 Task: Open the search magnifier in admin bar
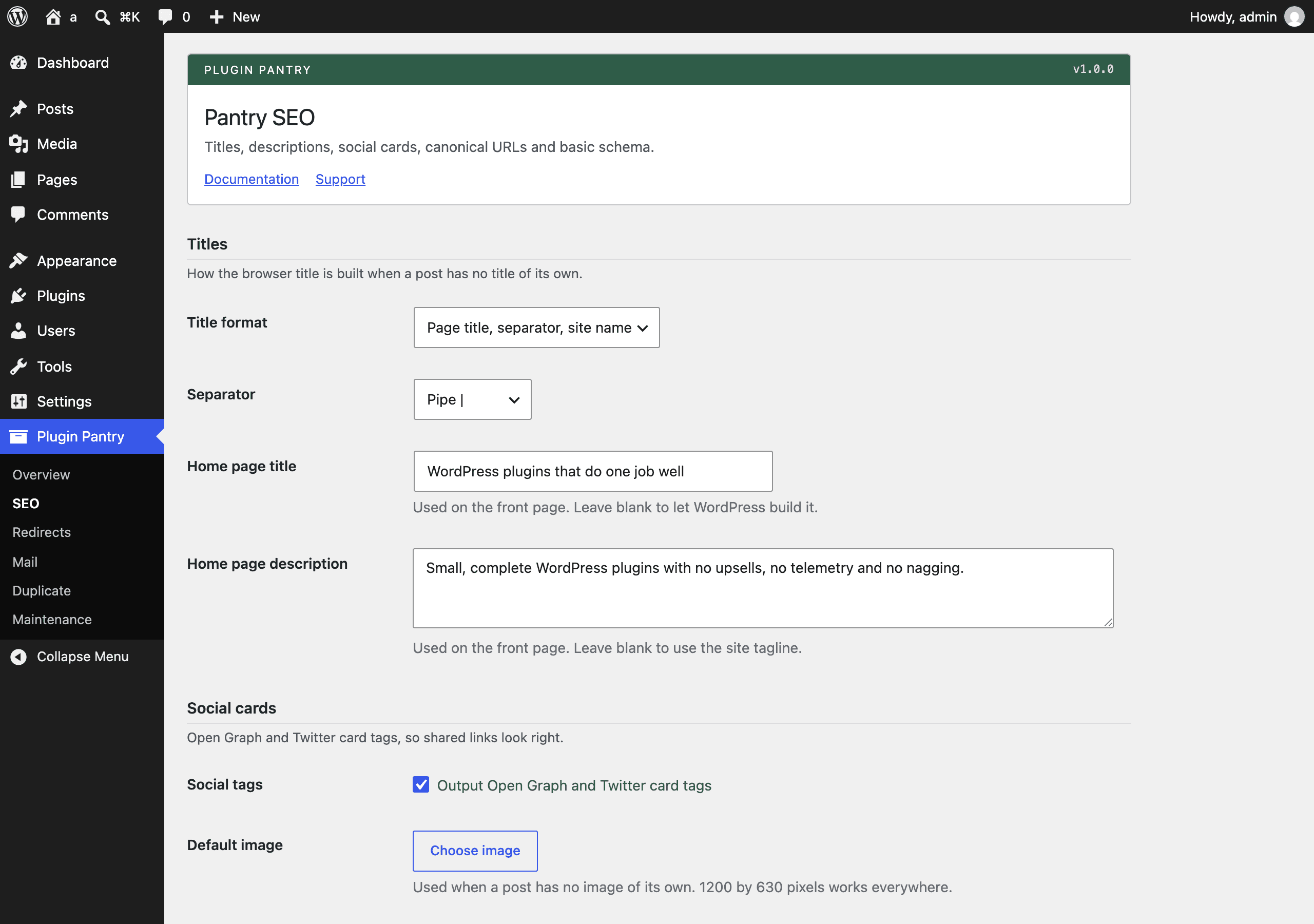[x=103, y=16]
